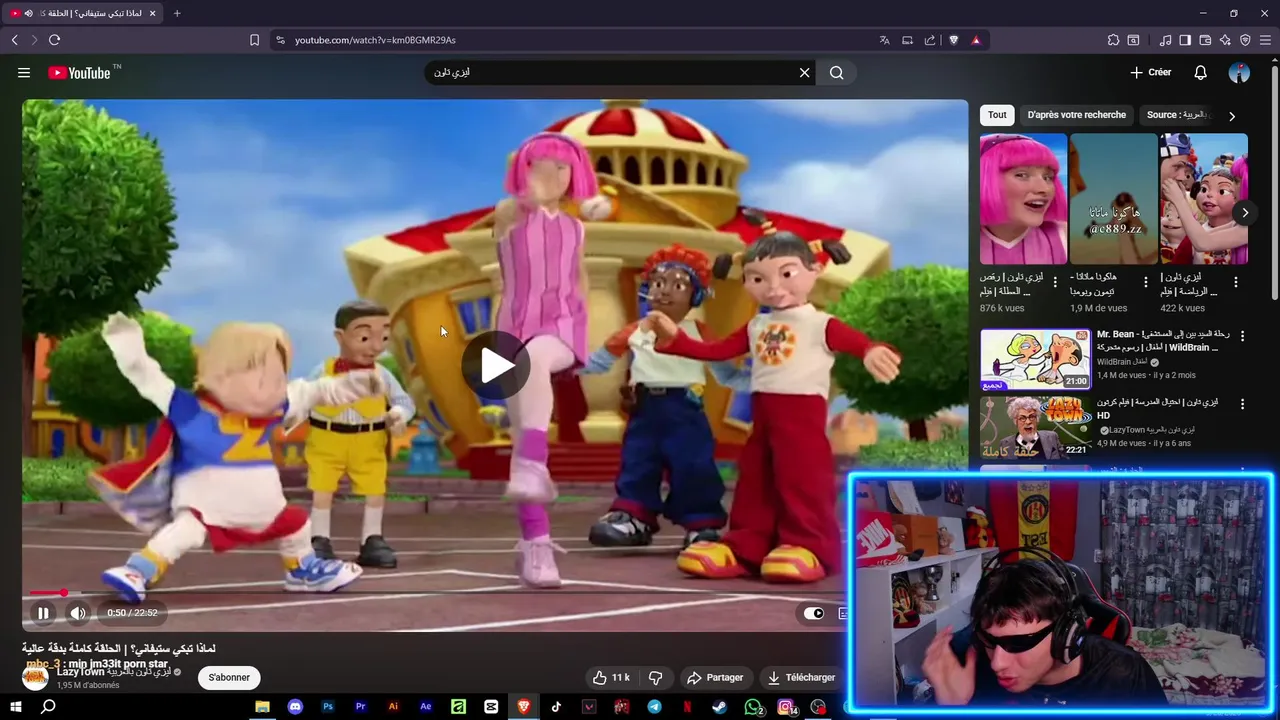Open options menu for 4,9 M vues video
Screen dimensions: 1280x720
pyautogui.click(x=1243, y=404)
